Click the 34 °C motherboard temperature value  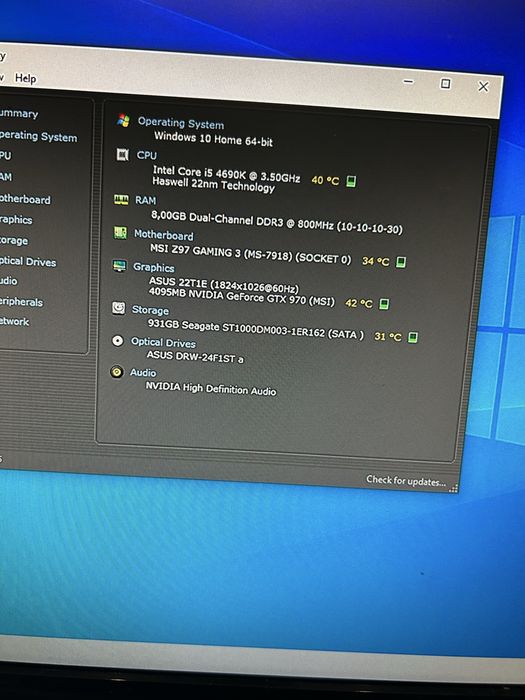pyautogui.click(x=375, y=261)
